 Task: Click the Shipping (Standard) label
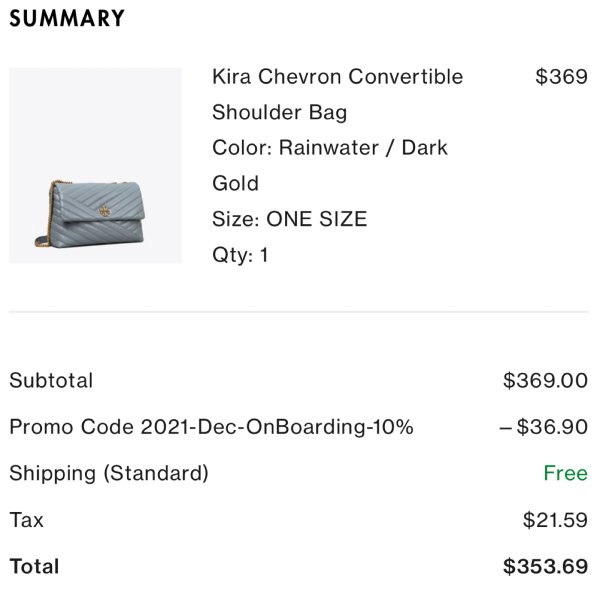pyautogui.click(x=109, y=473)
